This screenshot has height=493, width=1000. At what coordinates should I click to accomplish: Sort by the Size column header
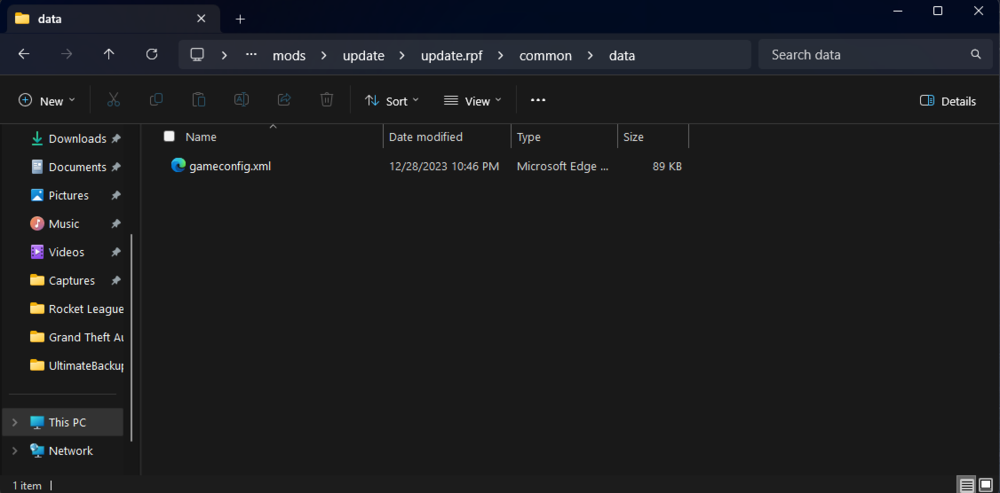point(633,136)
